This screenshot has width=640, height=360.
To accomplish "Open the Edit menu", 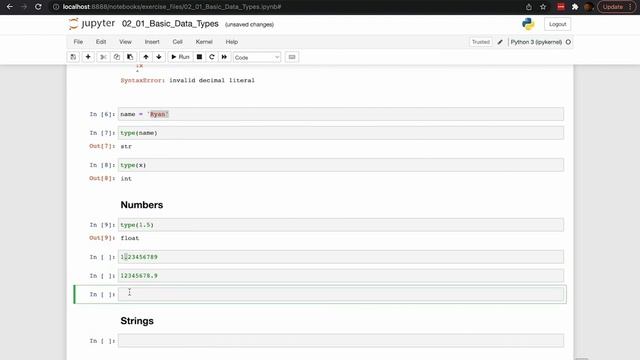I will tap(101, 42).
